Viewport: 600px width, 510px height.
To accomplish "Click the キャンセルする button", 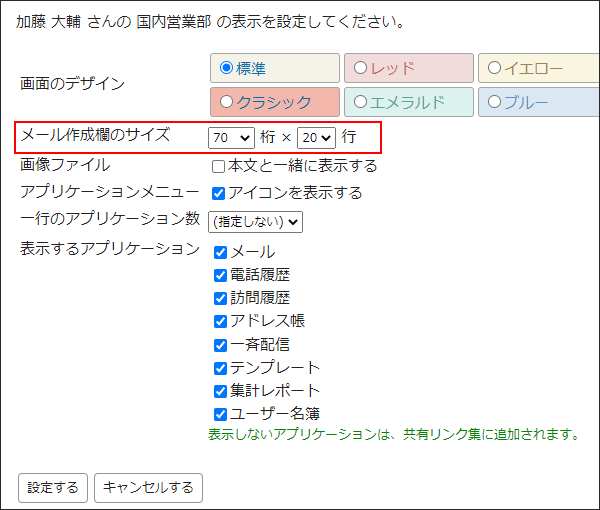I will (148, 488).
